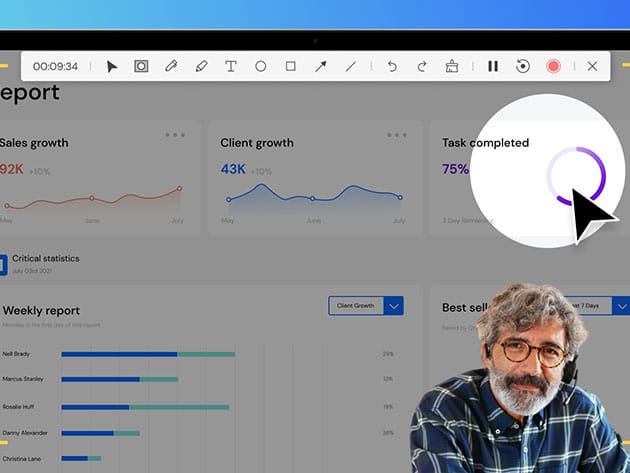Stop recording with the red button
The width and height of the screenshot is (630, 473).
coord(553,66)
